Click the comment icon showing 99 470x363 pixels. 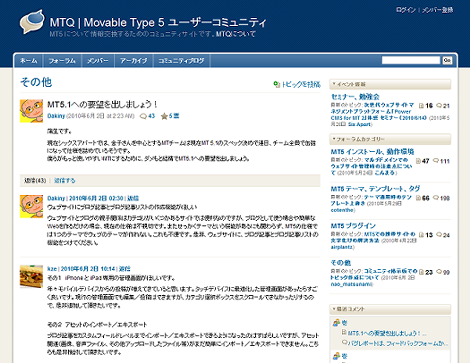439,272
